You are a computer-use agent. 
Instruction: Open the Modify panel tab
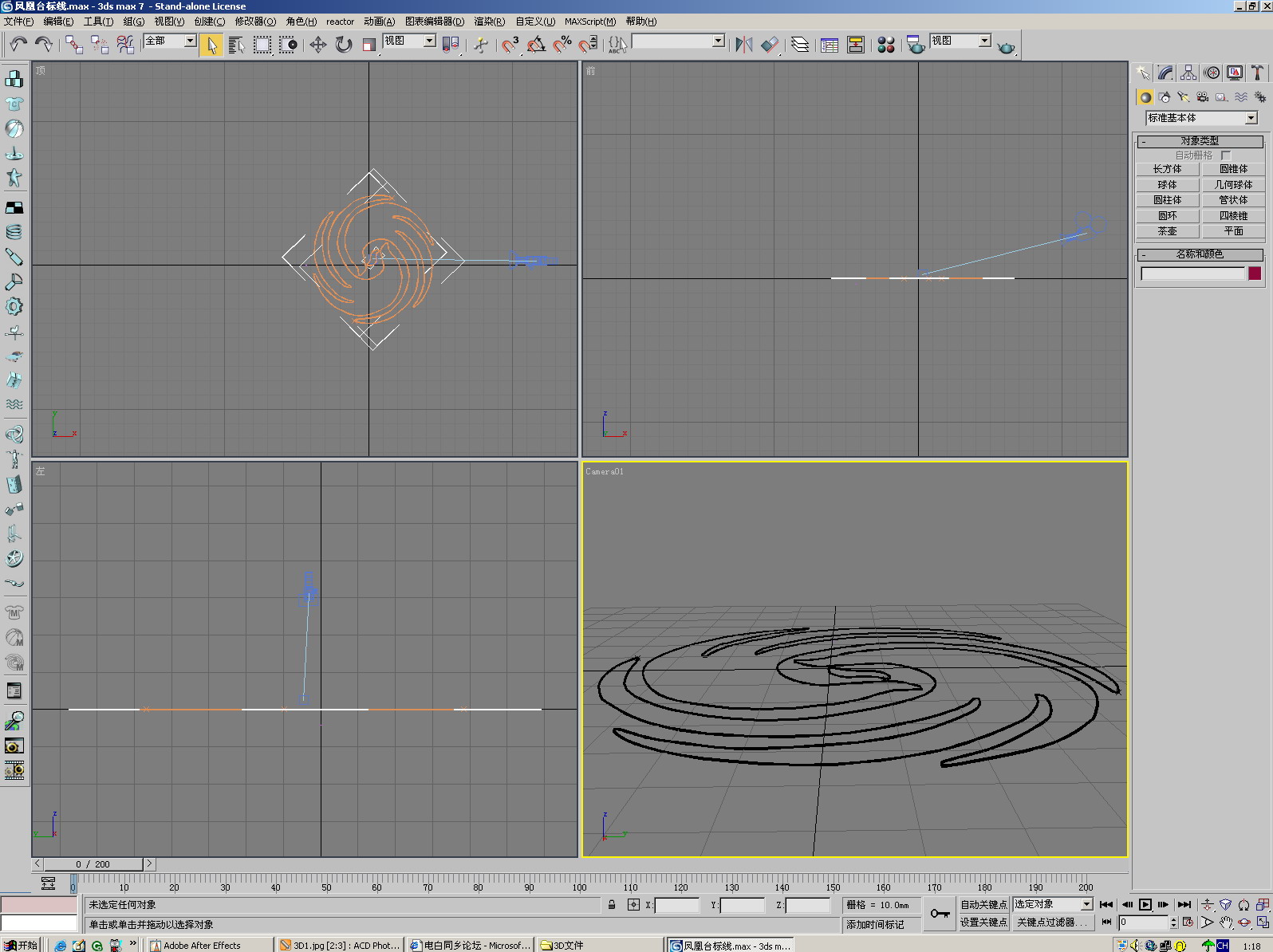[1165, 73]
